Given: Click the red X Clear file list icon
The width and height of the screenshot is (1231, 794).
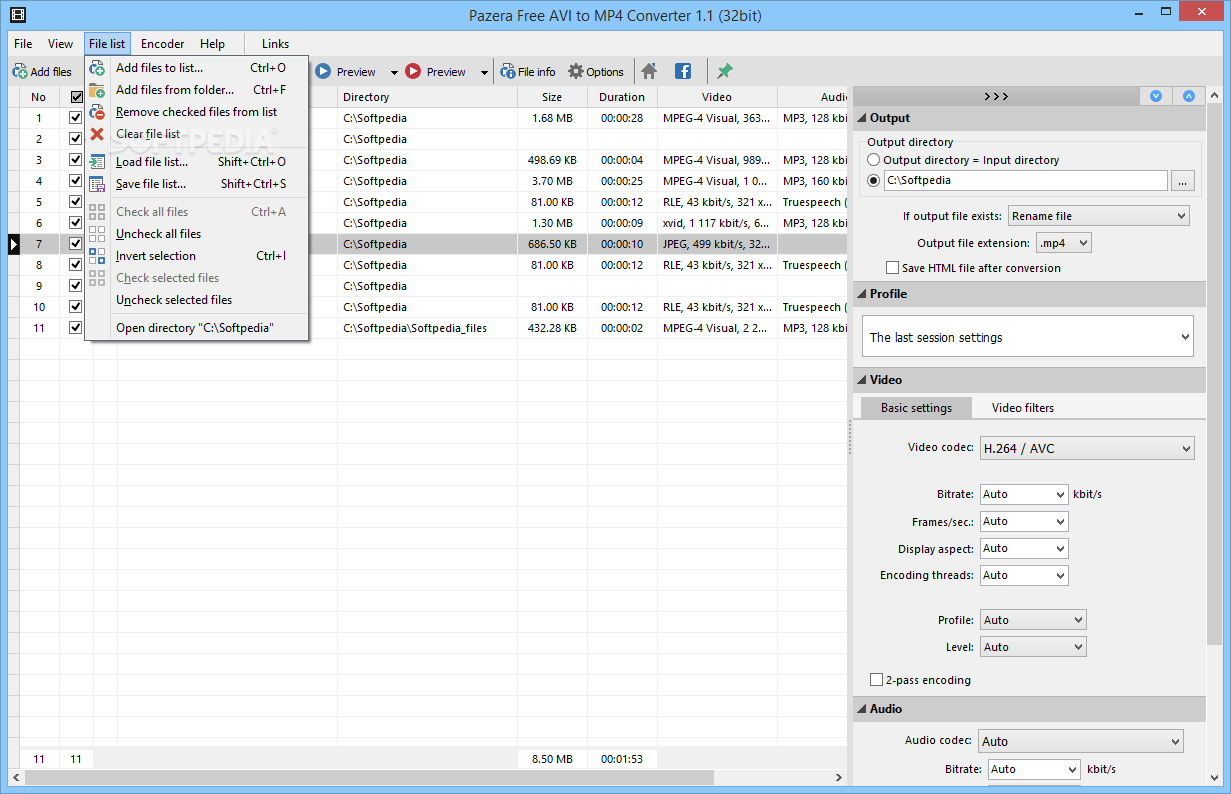Looking at the screenshot, I should [97, 134].
